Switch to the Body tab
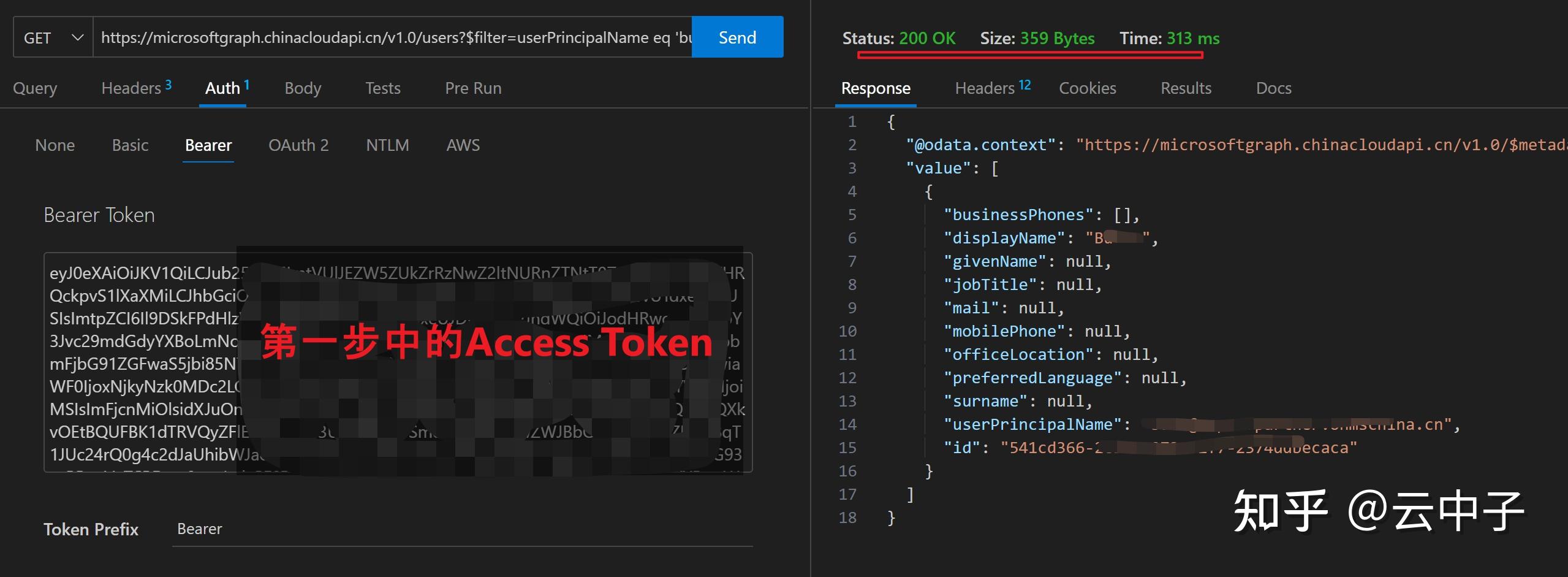Image resolution: width=1568 pixels, height=577 pixels. pyautogui.click(x=303, y=88)
